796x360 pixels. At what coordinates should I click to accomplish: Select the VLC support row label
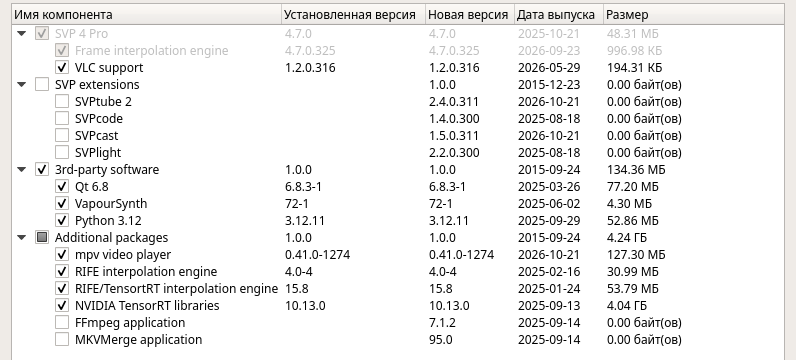(x=109, y=68)
